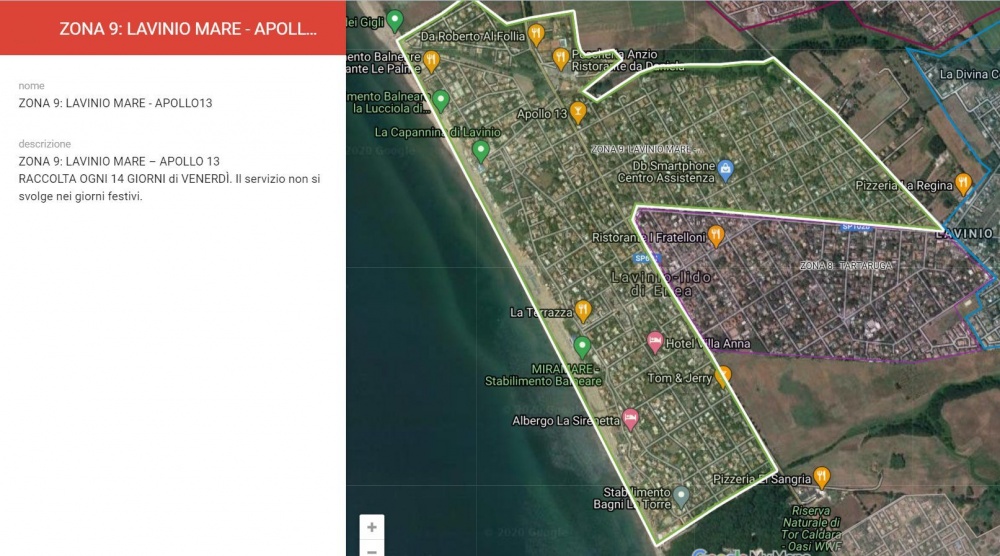
Task: Click the red ZONA 9 panel header title
Action: [188, 29]
